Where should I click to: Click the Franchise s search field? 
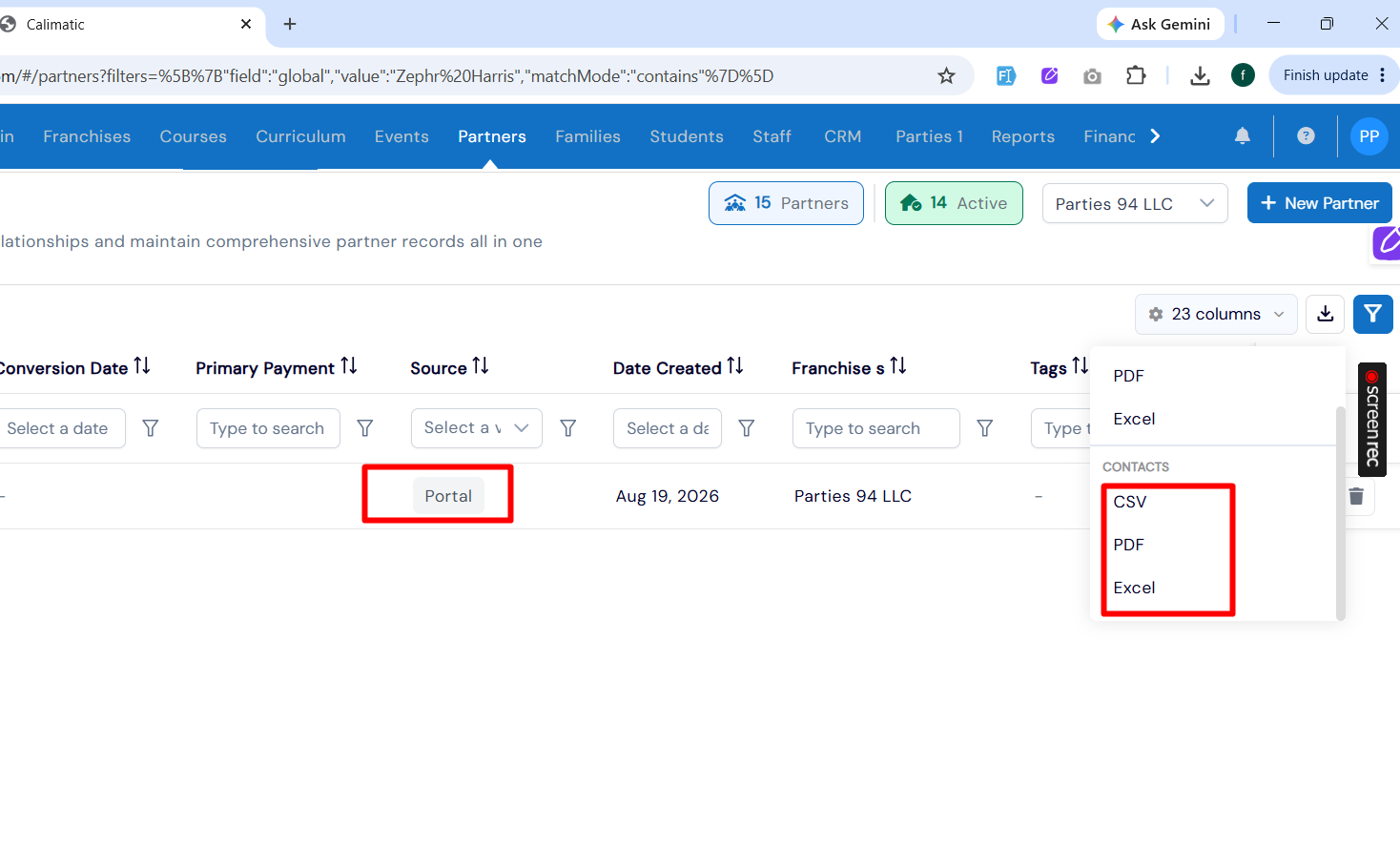tap(876, 428)
